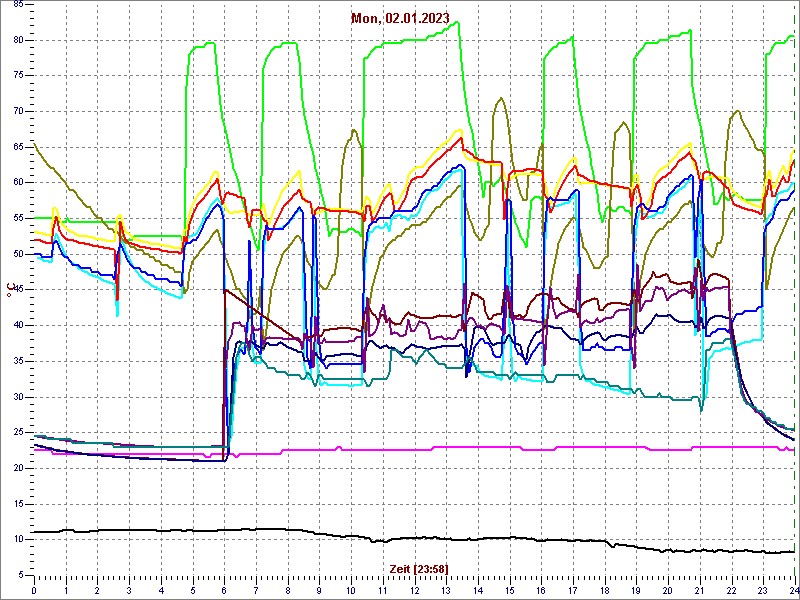Select the 60 label on temperature axis
The image size is (800, 600).
pyautogui.click(x=17, y=183)
